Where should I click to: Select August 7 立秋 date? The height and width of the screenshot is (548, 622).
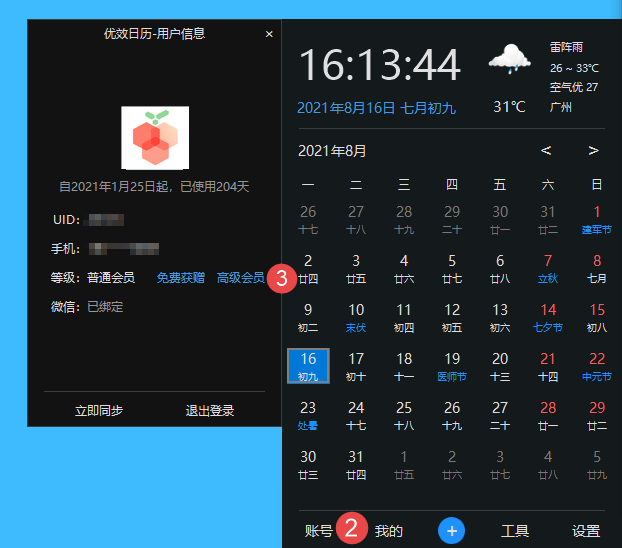click(548, 268)
